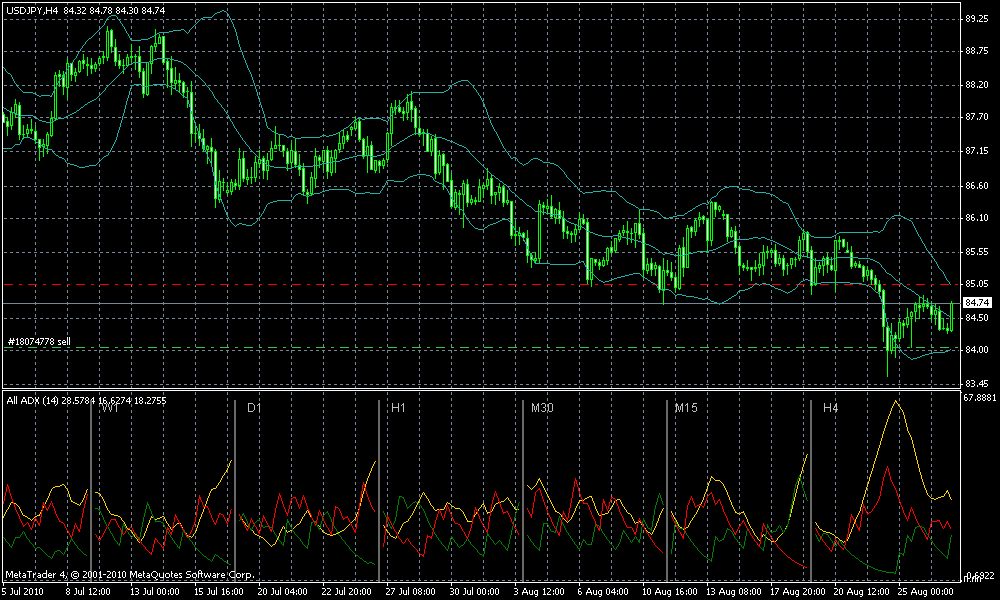Screen dimensions: 1000x600
Task: Click the 85.55 price axis value
Action: (x=977, y=252)
